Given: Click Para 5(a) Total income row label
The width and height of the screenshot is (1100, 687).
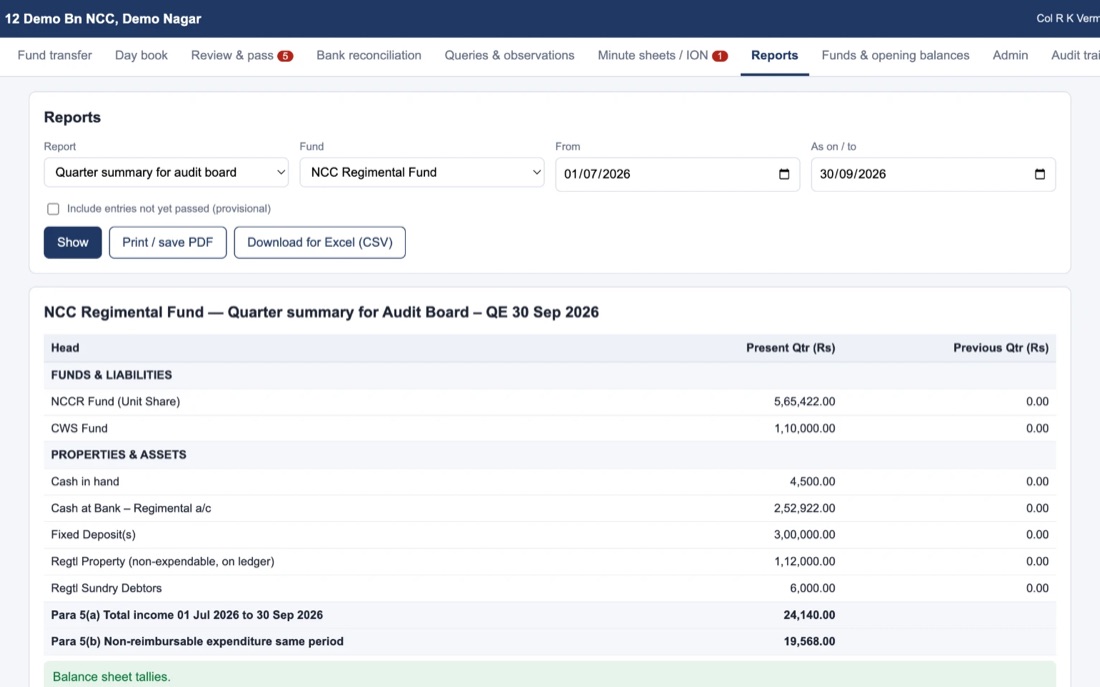Looking at the screenshot, I should click(187, 615).
